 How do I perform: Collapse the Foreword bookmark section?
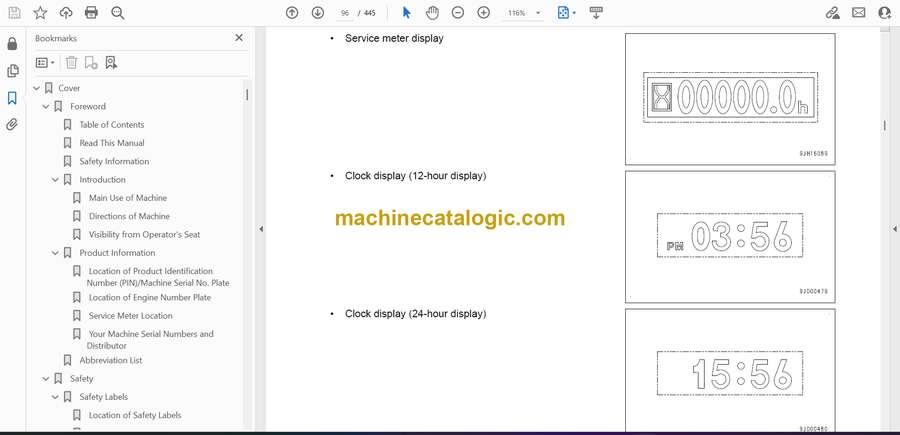pos(46,106)
